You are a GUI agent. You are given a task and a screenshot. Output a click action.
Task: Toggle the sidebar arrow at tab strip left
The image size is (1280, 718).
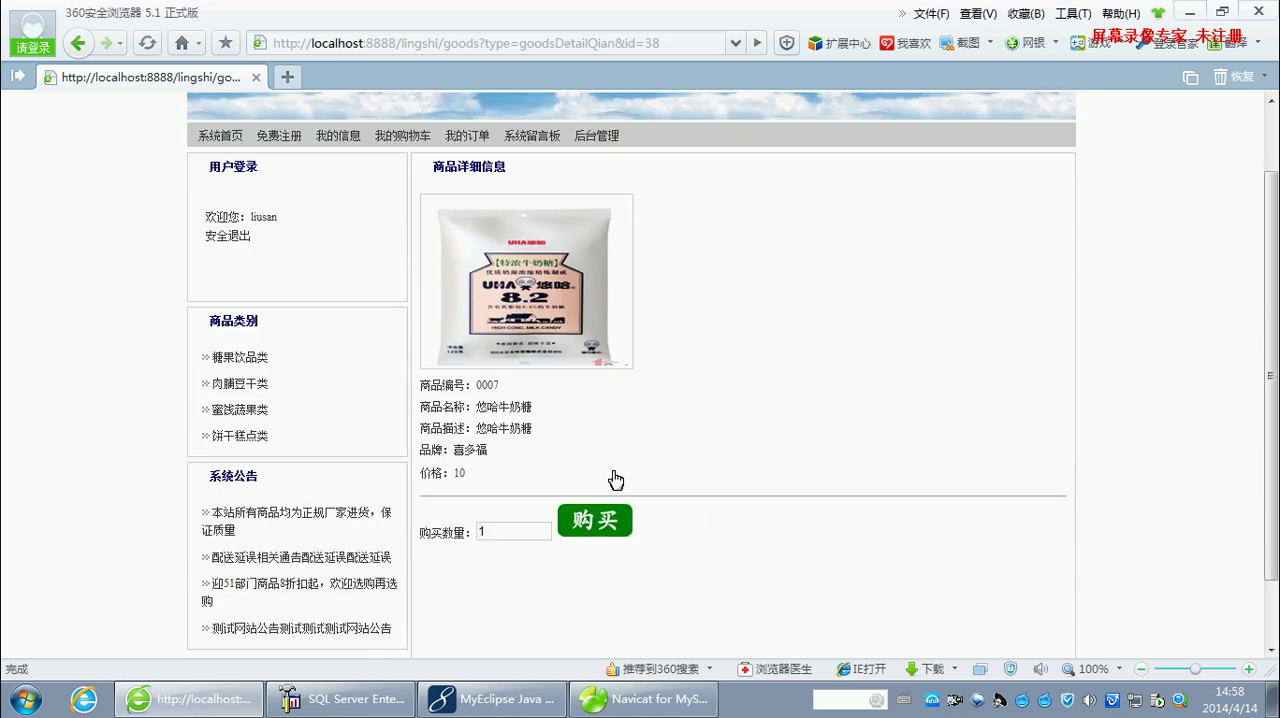[x=18, y=76]
